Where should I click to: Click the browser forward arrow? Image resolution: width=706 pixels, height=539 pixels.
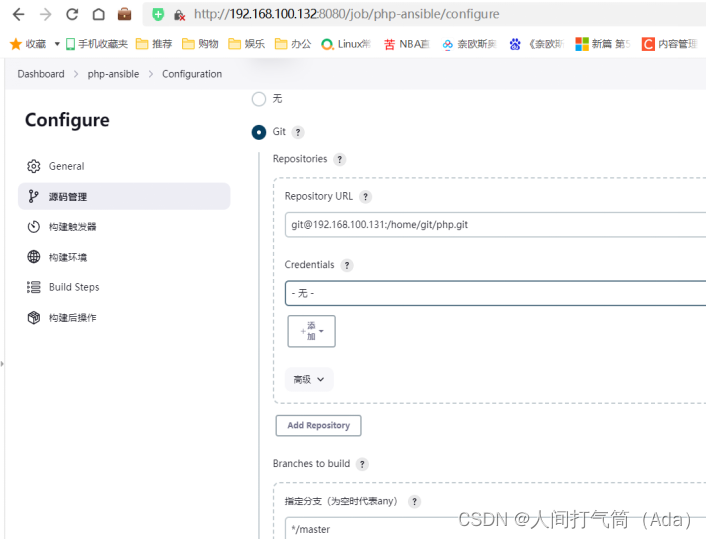45,14
